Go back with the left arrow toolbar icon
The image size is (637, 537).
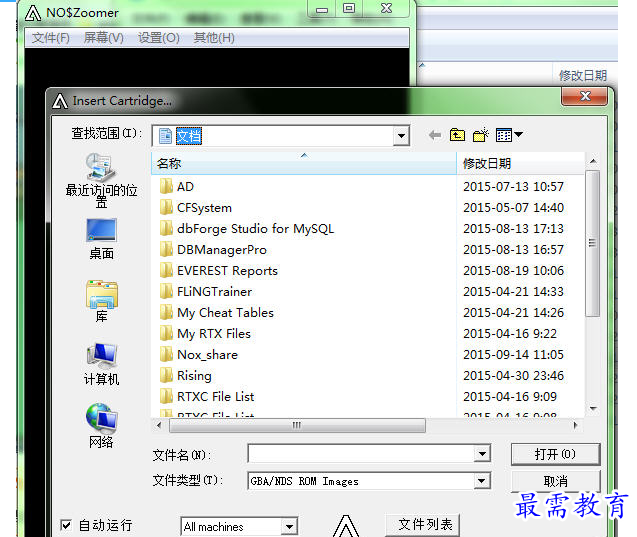[x=435, y=135]
